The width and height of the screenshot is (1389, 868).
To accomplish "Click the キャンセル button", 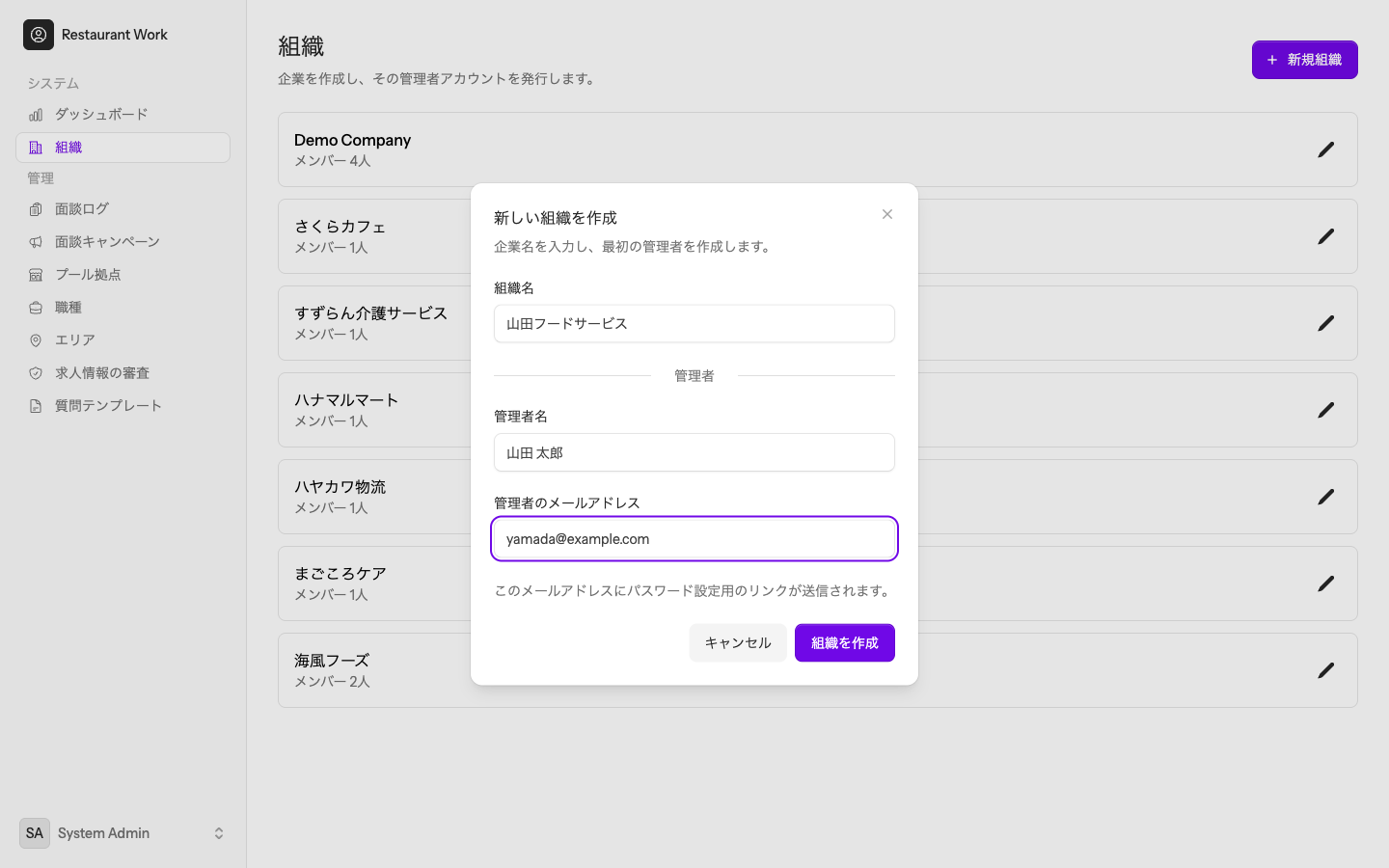I will point(738,643).
